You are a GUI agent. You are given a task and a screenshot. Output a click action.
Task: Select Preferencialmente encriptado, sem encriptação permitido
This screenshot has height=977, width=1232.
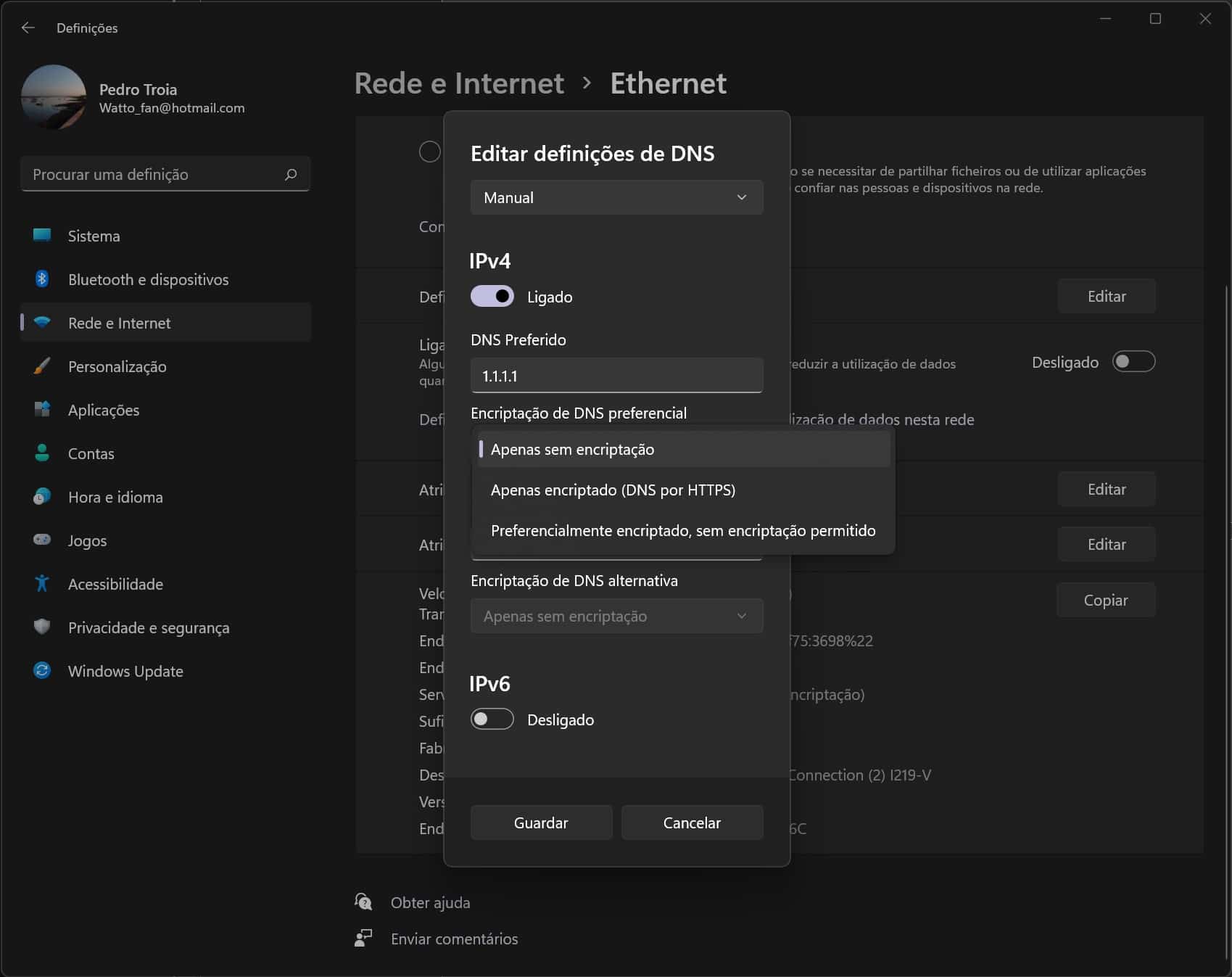[682, 531]
